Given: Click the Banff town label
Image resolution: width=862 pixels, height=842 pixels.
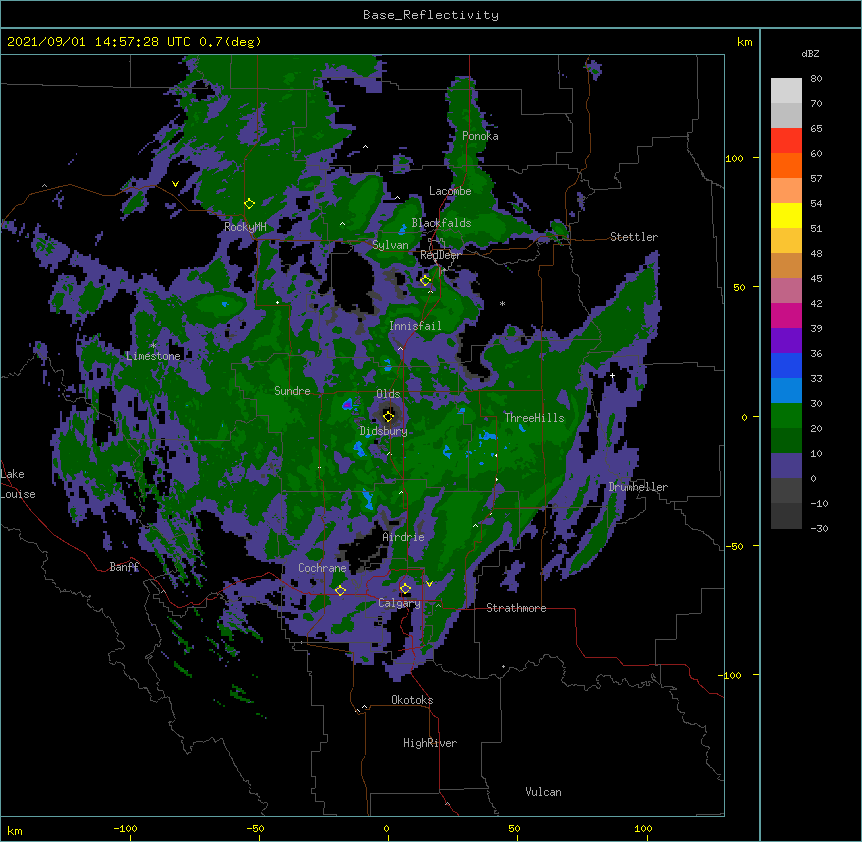Looking at the screenshot, I should tap(124, 567).
